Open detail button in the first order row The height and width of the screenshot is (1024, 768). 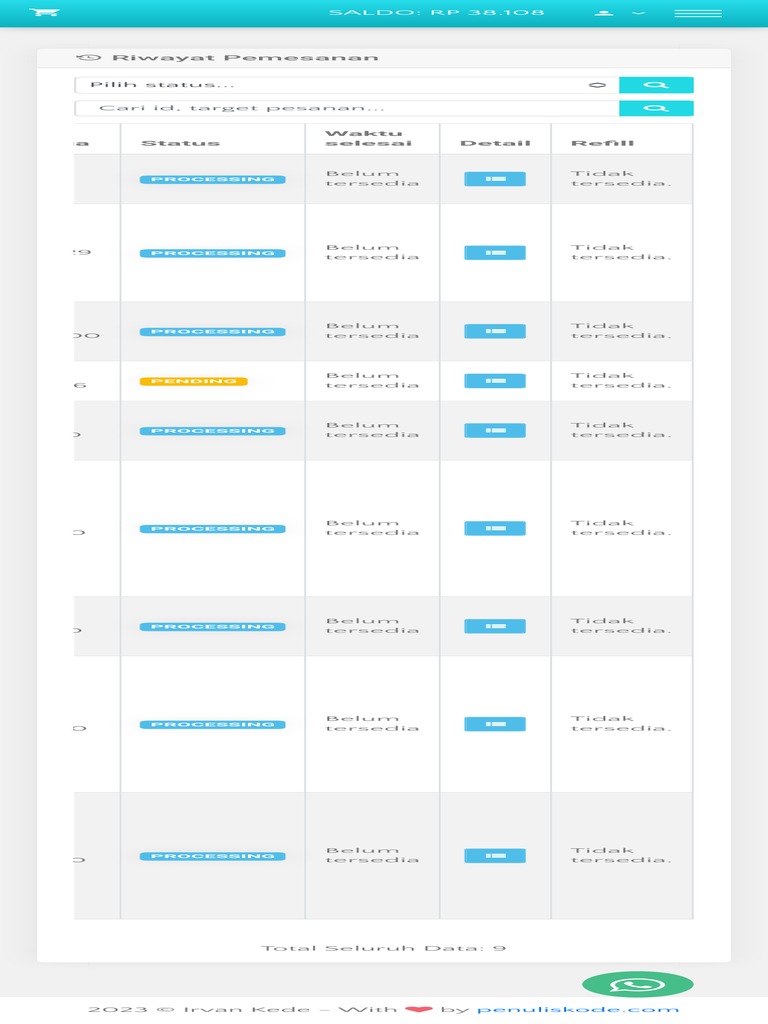[x=494, y=179]
